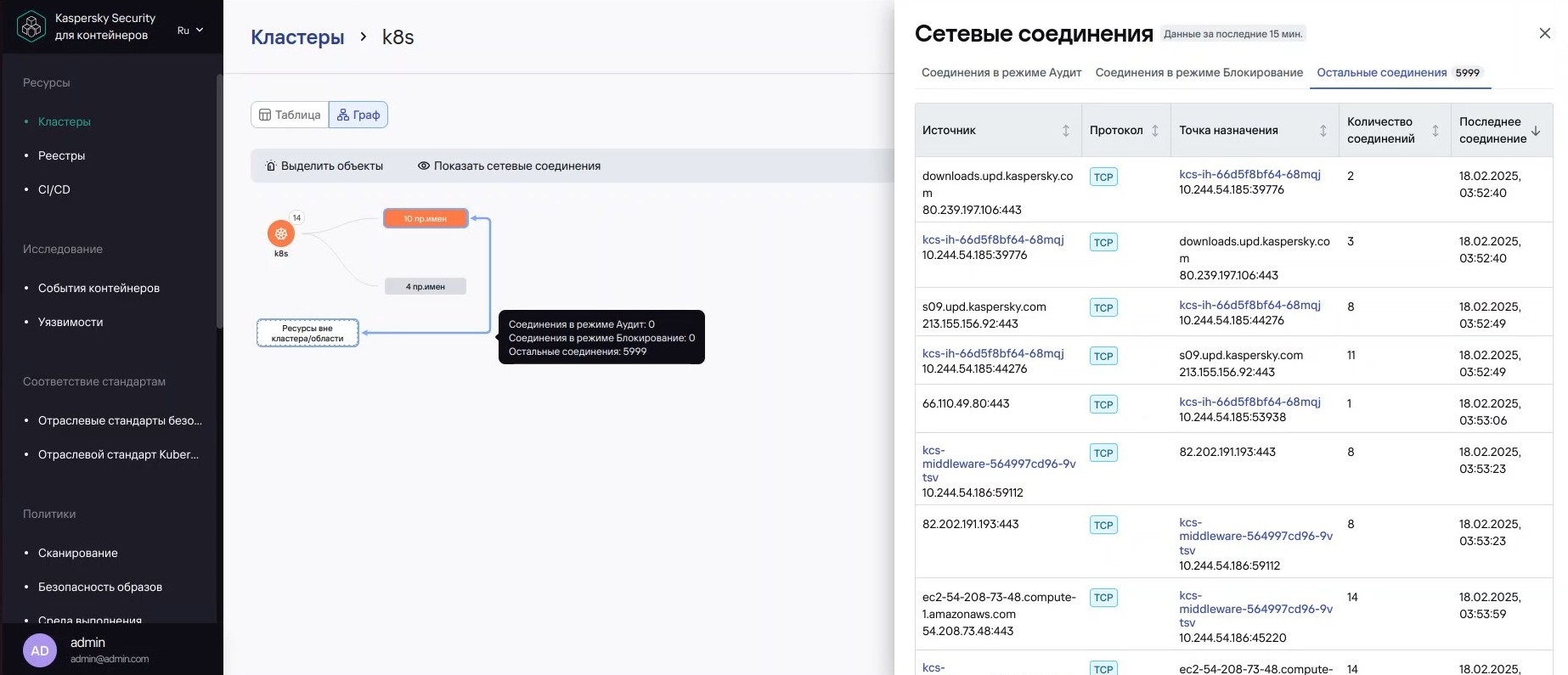Open the Ru language dropdown

pyautogui.click(x=189, y=31)
